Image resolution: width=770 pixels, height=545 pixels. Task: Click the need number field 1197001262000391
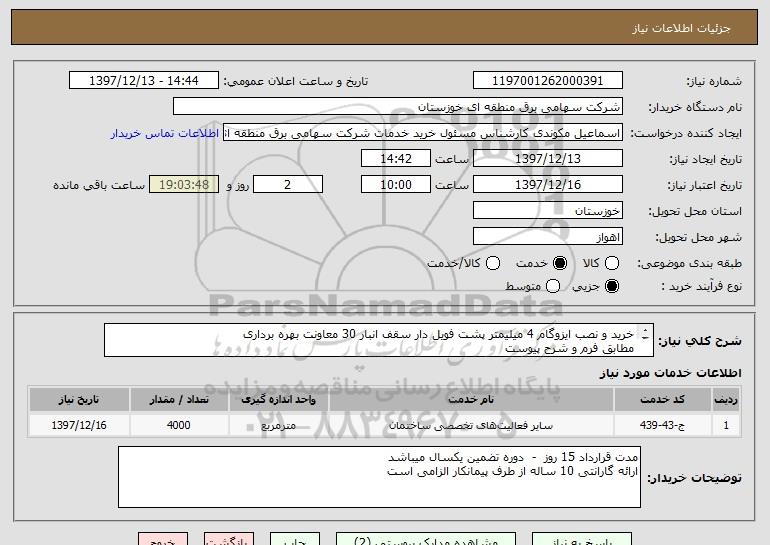(x=548, y=81)
